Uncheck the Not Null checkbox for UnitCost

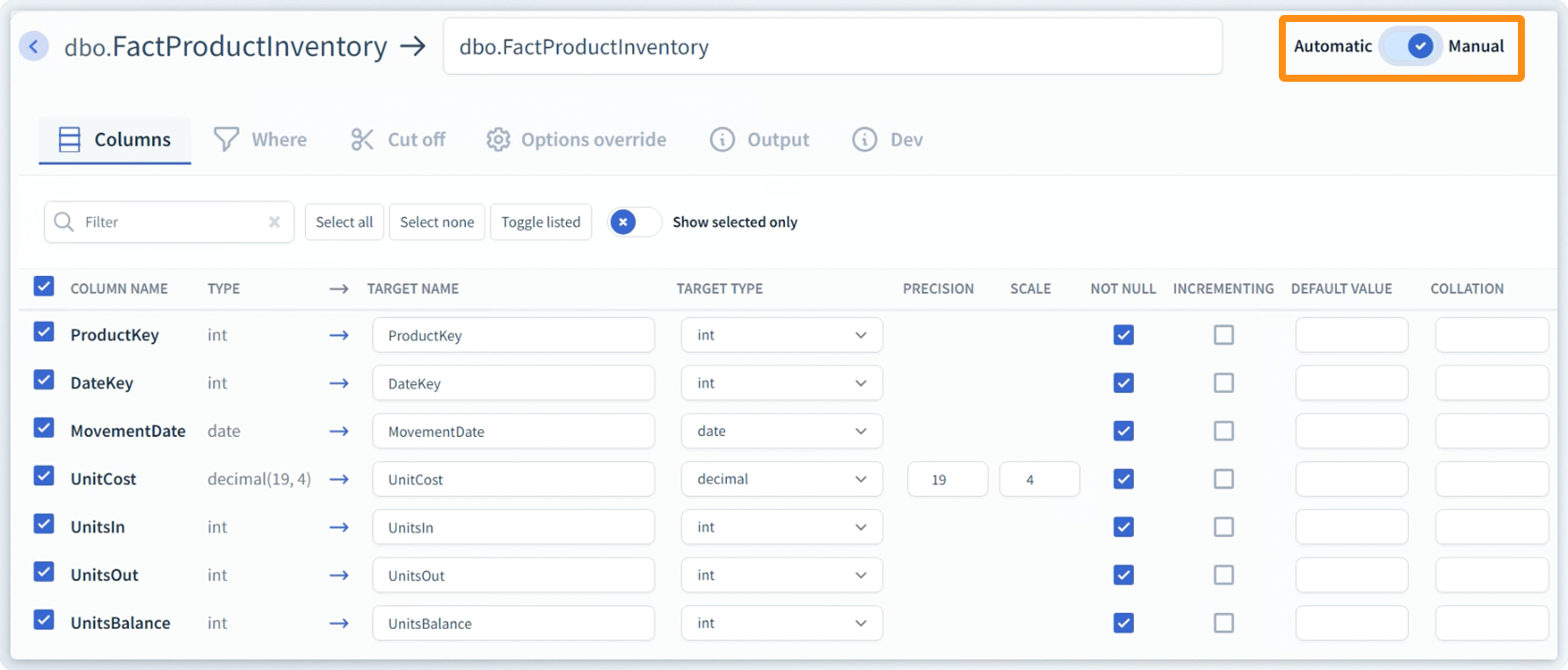coord(1123,479)
